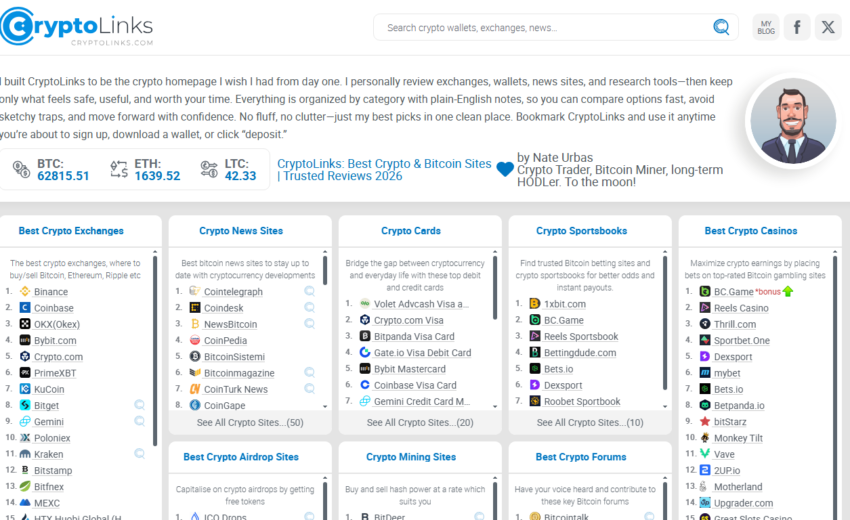Open review bubble next to Gemini exchange
The image size is (850, 520).
click(140, 421)
